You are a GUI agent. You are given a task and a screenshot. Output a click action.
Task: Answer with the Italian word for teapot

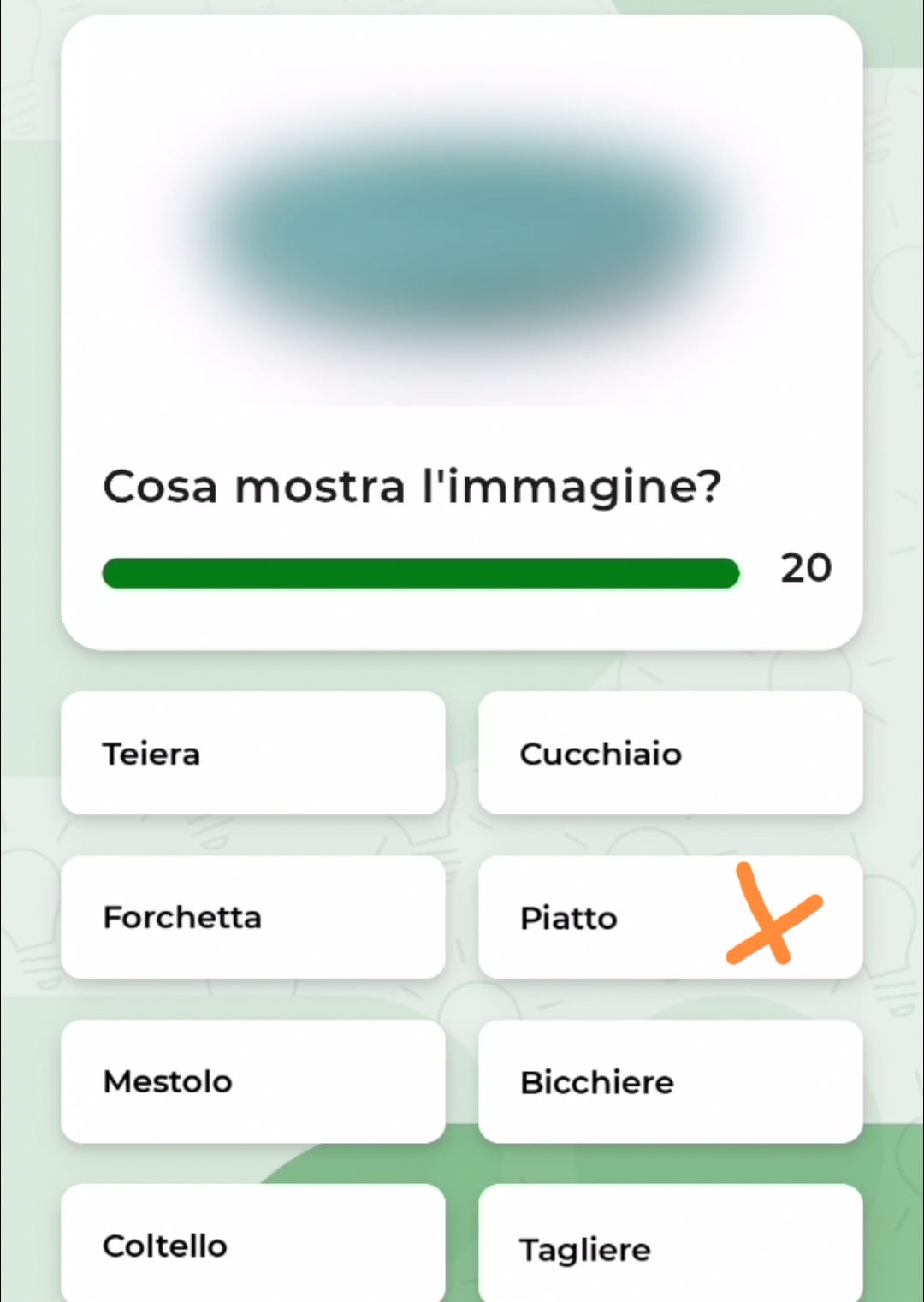point(253,753)
